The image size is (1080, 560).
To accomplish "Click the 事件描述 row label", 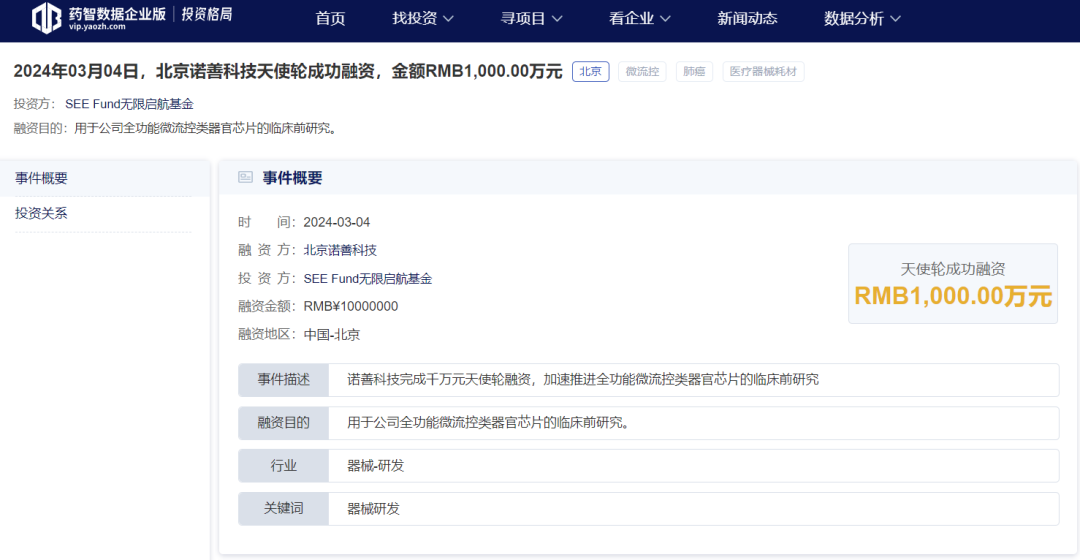I will (x=284, y=380).
